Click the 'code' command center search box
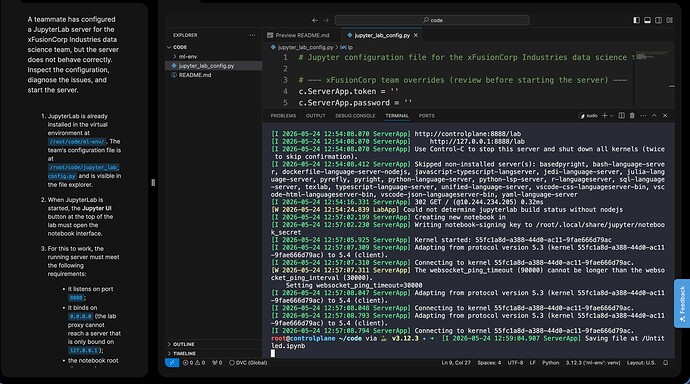Screen dimensions: 690x384 432,20
